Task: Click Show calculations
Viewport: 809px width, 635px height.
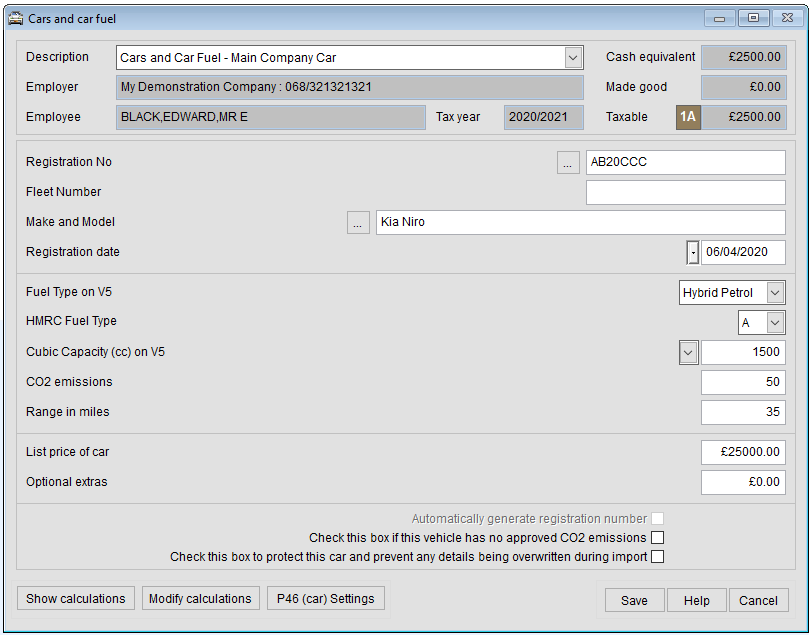Action: pyautogui.click(x=75, y=598)
